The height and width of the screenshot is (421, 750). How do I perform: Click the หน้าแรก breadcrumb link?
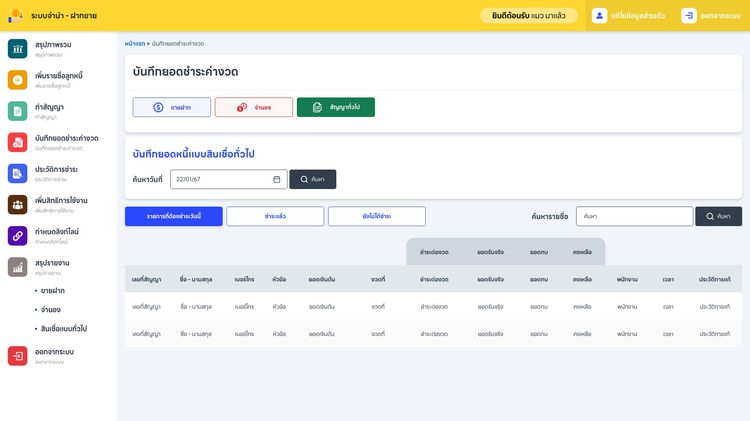pyautogui.click(x=134, y=44)
